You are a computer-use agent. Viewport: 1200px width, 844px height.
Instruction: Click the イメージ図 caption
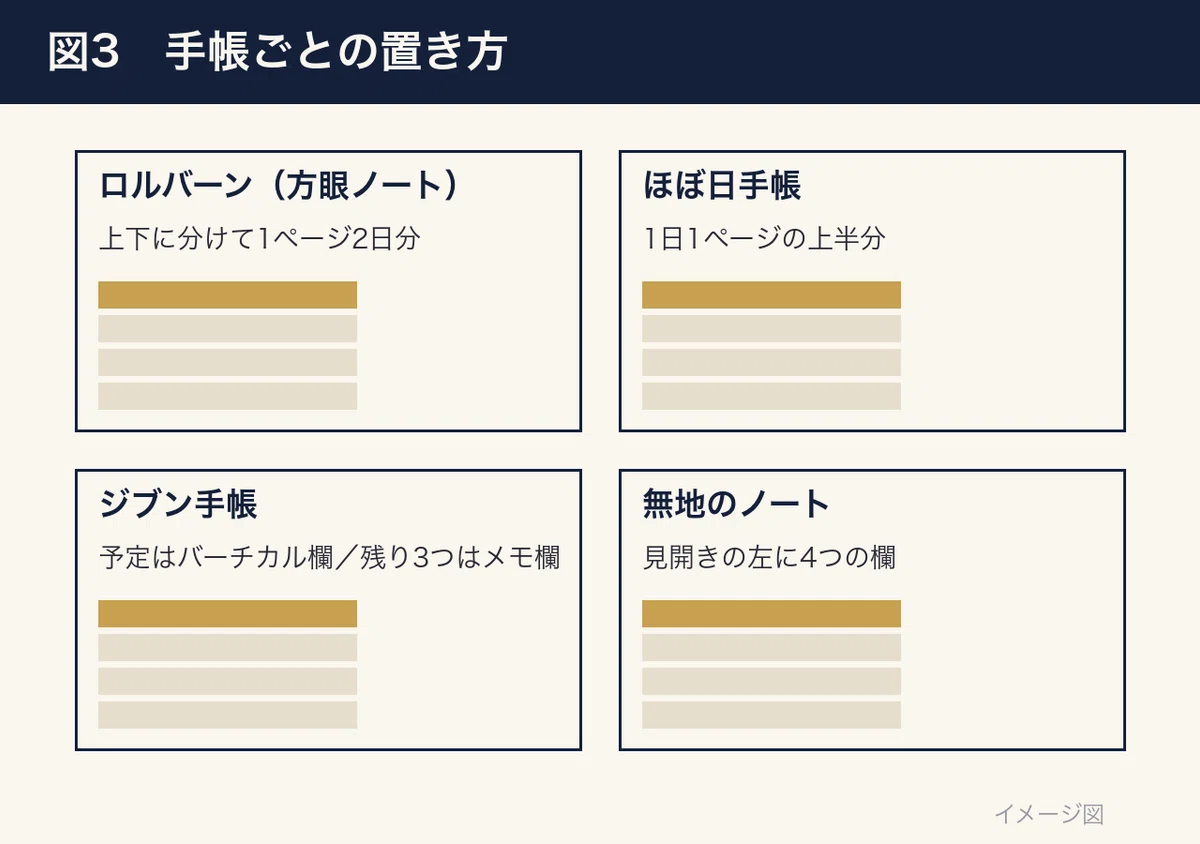click(1049, 814)
